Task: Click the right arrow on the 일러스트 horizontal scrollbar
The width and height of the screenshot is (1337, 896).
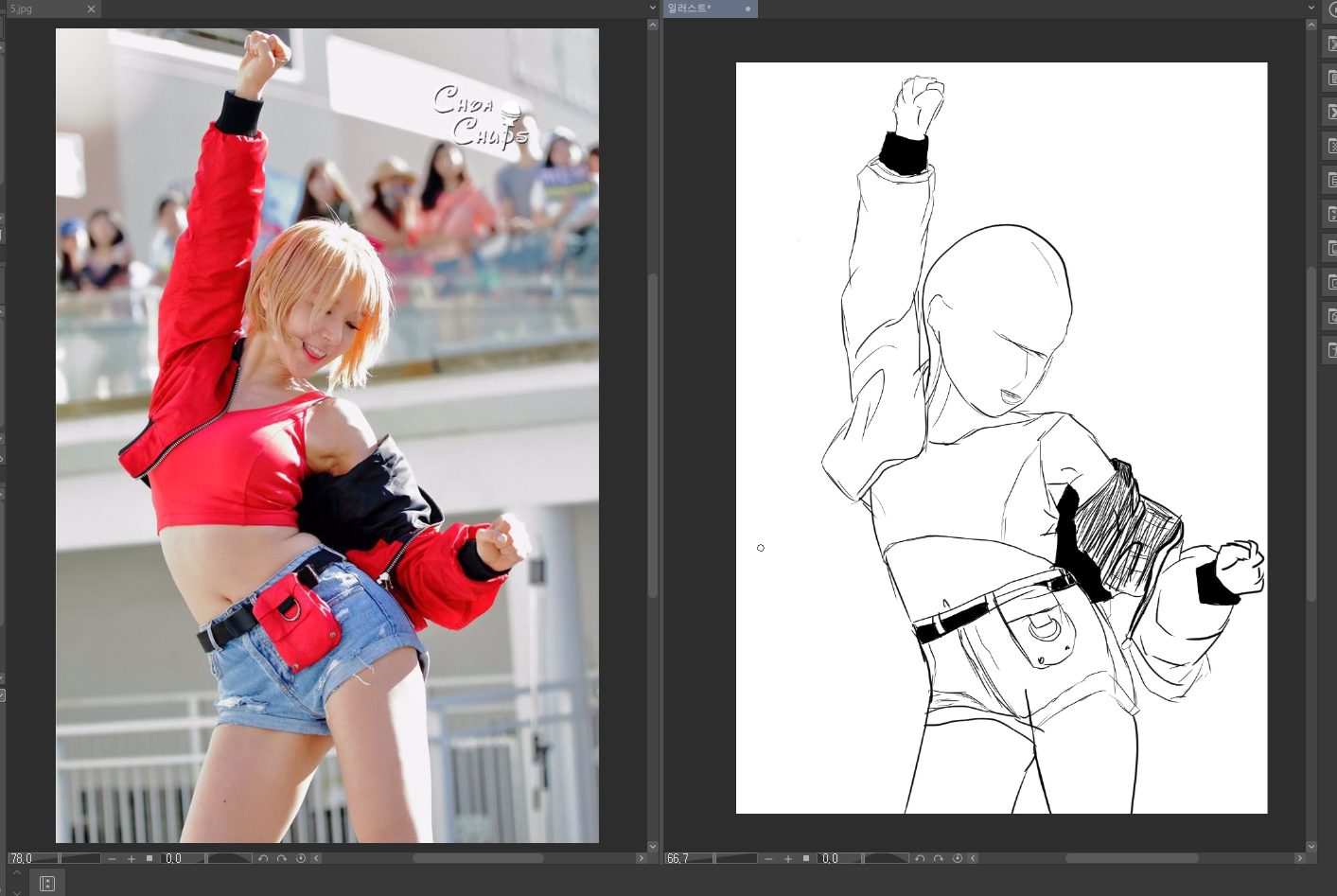Action: click(1299, 858)
